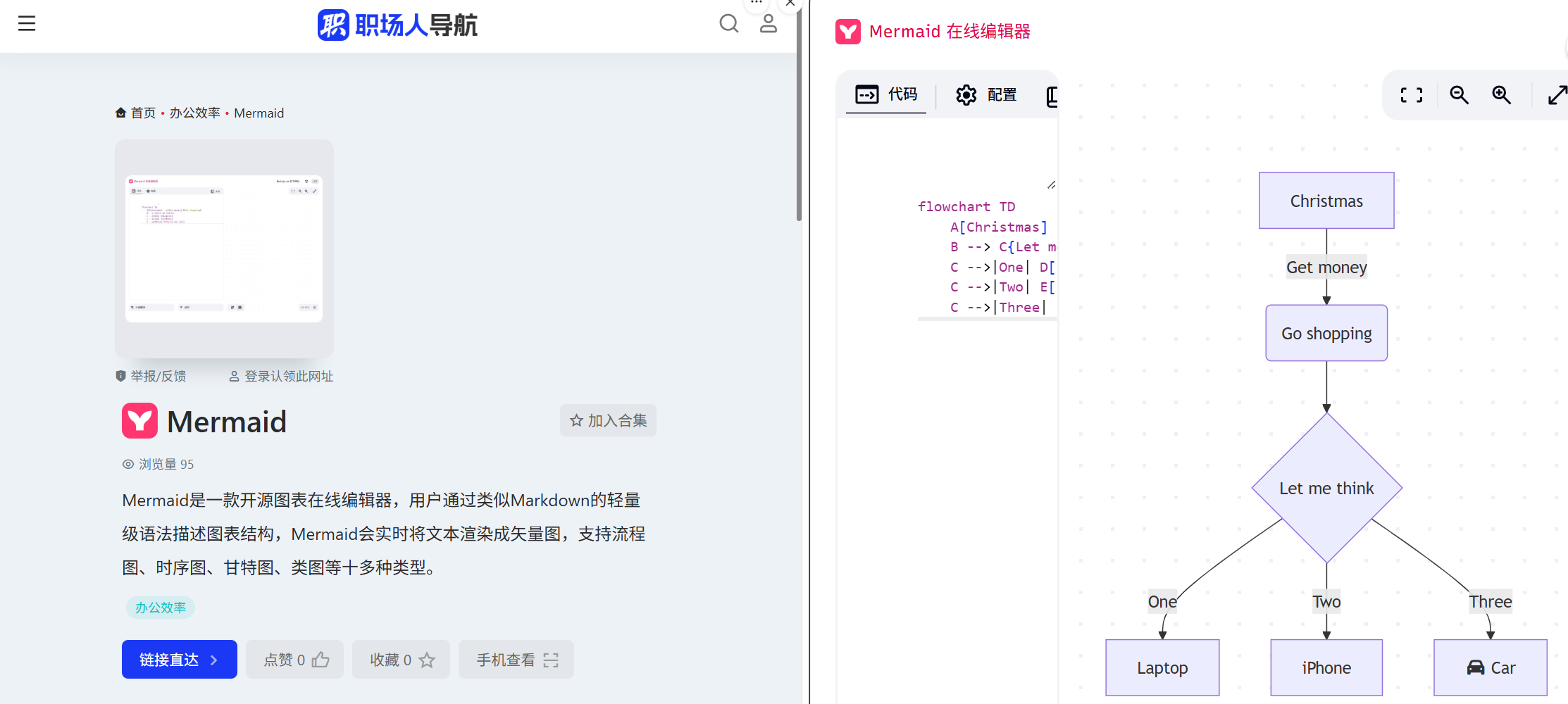Select the Laptop node

coord(1162,667)
